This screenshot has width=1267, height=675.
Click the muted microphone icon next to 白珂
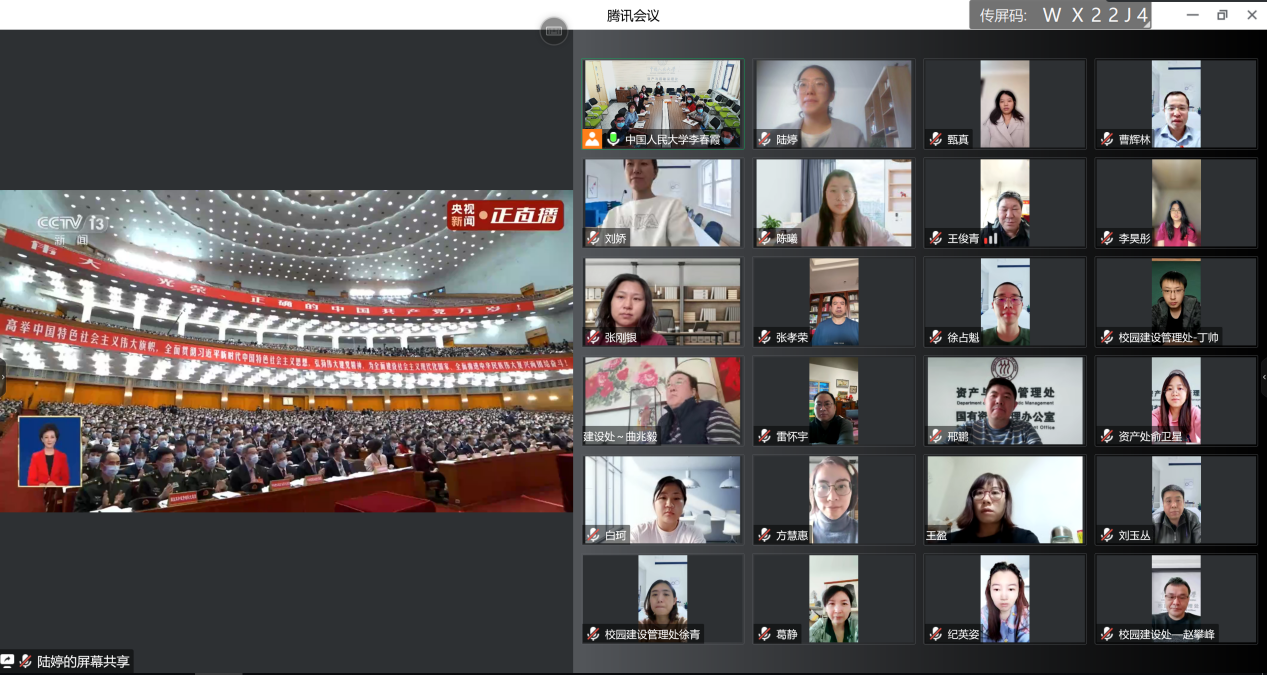(x=594, y=535)
